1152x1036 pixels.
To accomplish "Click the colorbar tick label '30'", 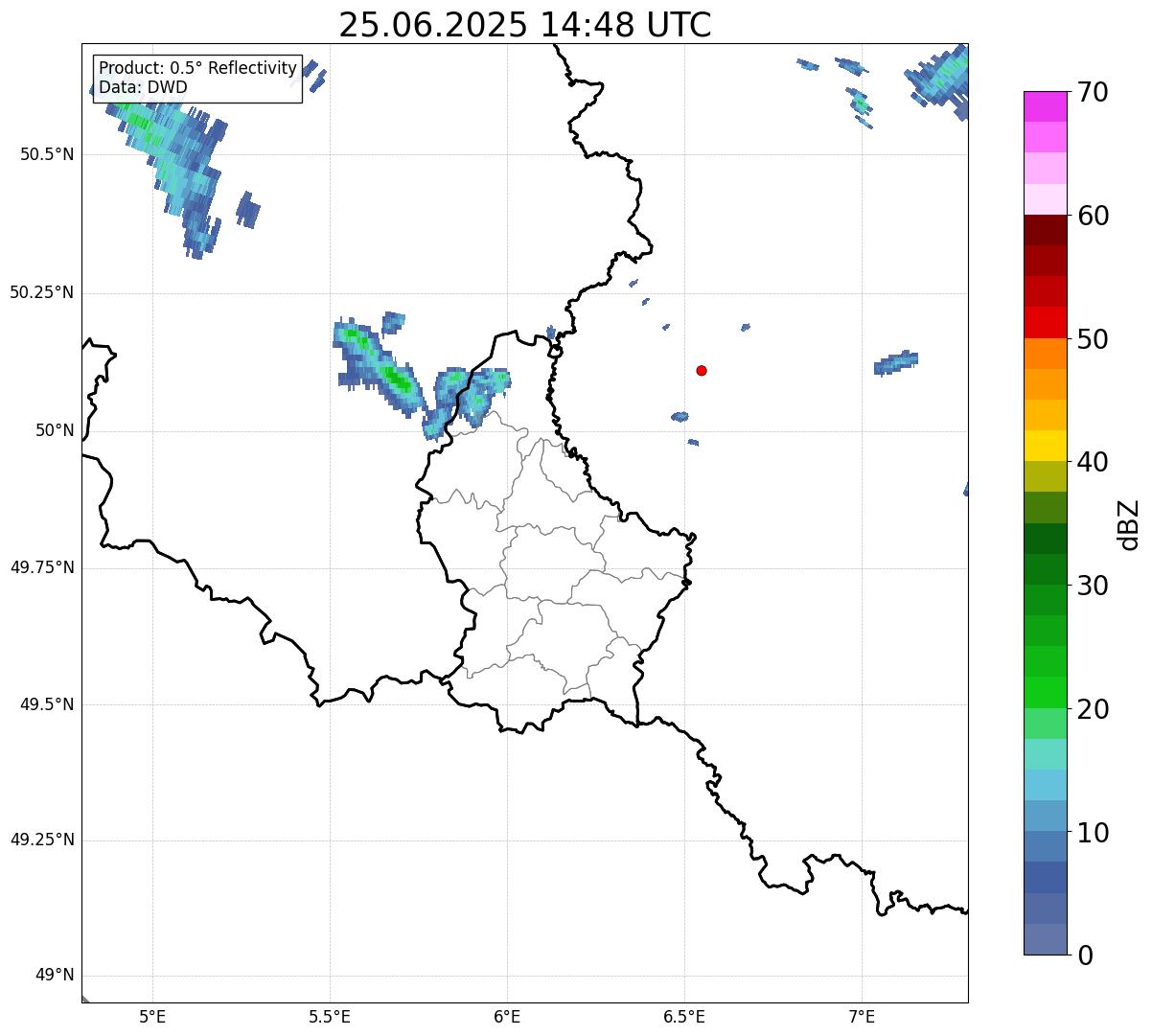I will (x=1093, y=586).
